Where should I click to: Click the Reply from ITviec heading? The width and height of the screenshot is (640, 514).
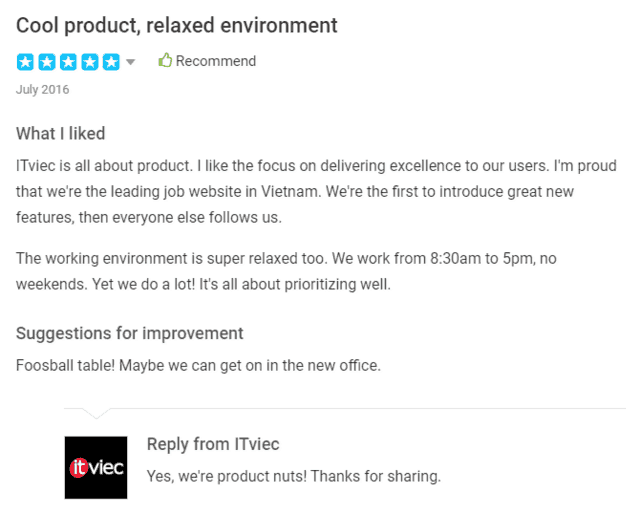click(x=213, y=444)
